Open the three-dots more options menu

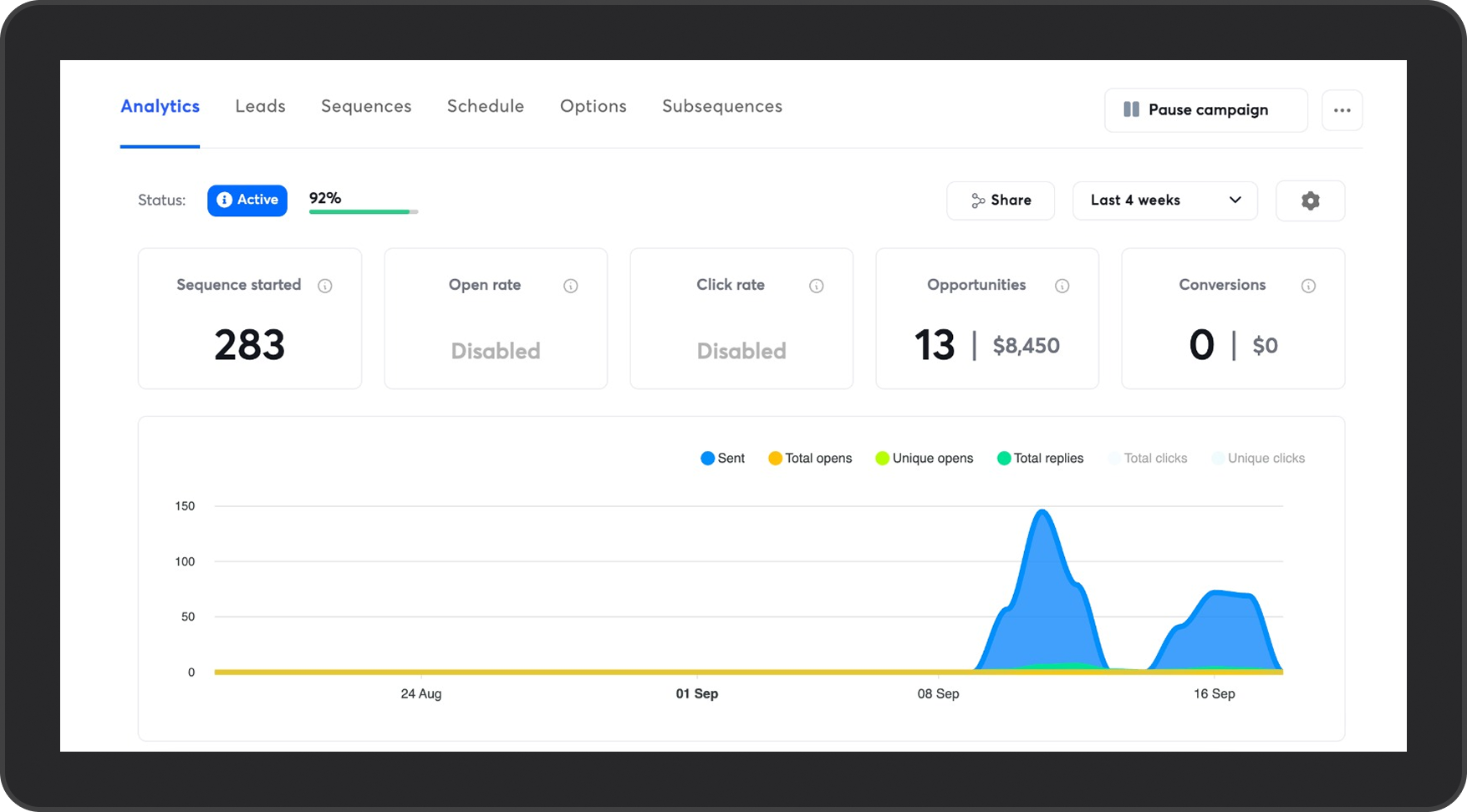pos(1342,110)
